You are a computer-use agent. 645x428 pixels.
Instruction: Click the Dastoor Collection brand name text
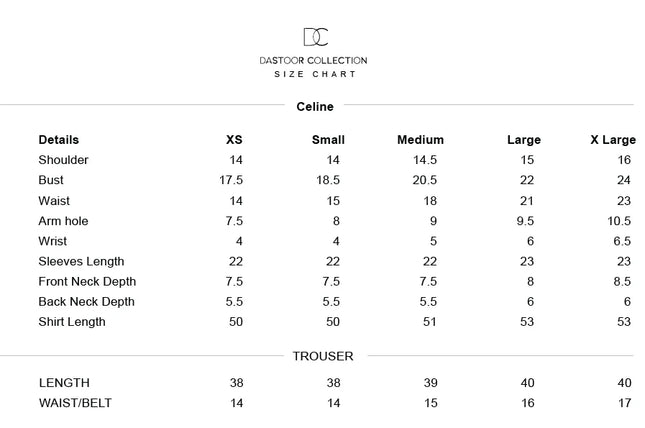[313, 61]
